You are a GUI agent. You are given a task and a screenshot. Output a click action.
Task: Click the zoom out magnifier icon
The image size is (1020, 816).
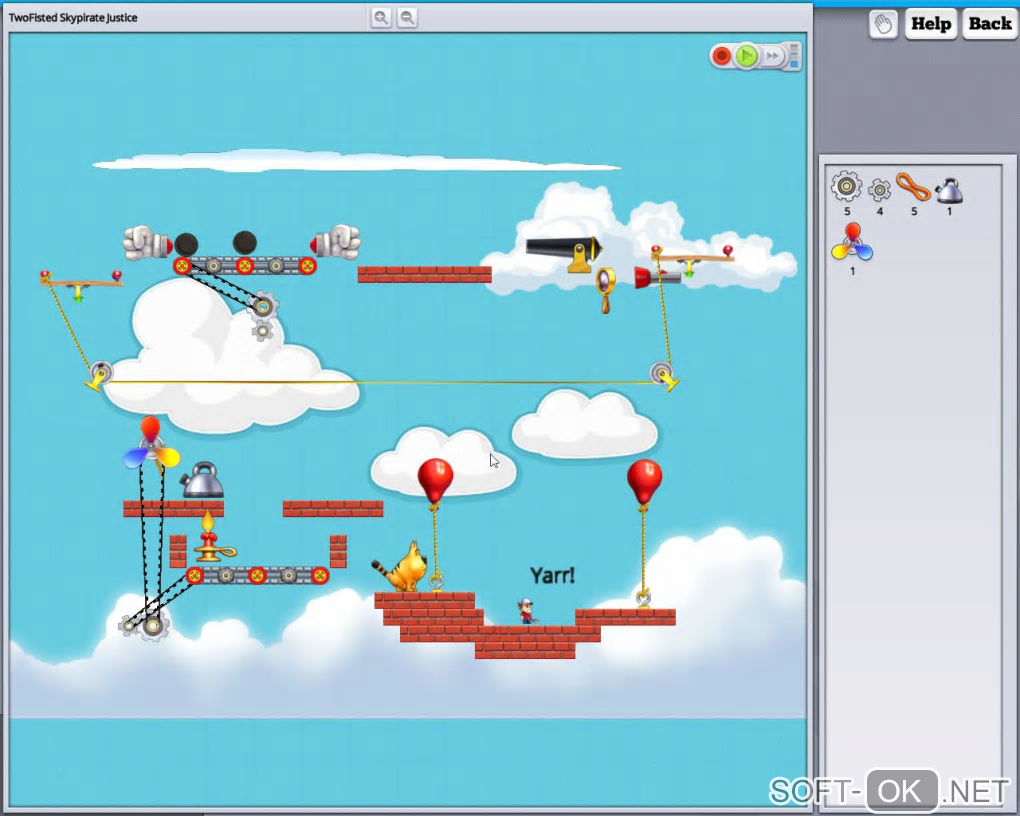[x=407, y=18]
